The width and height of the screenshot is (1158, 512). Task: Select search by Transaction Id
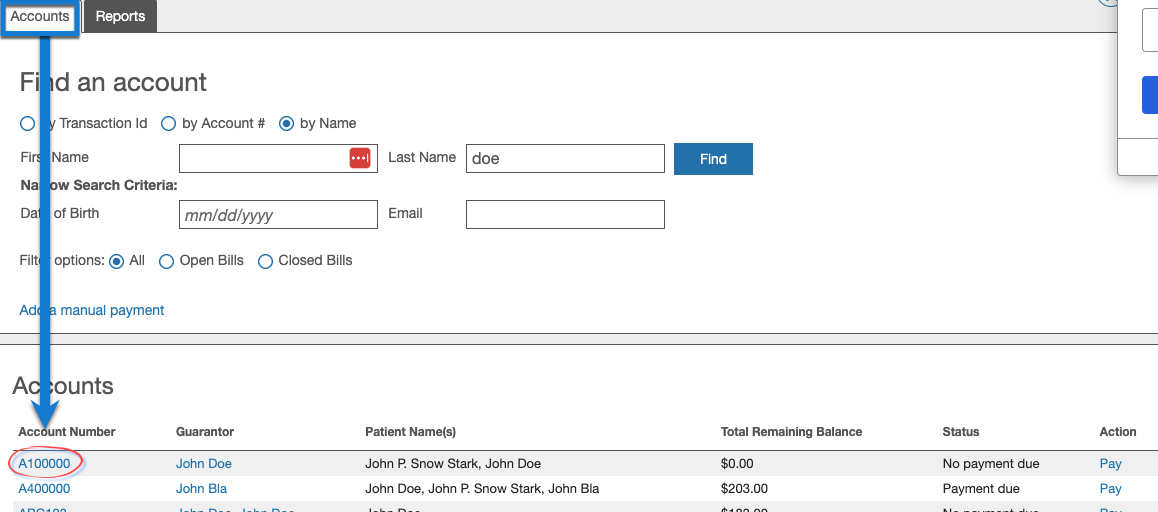[x=27, y=124]
